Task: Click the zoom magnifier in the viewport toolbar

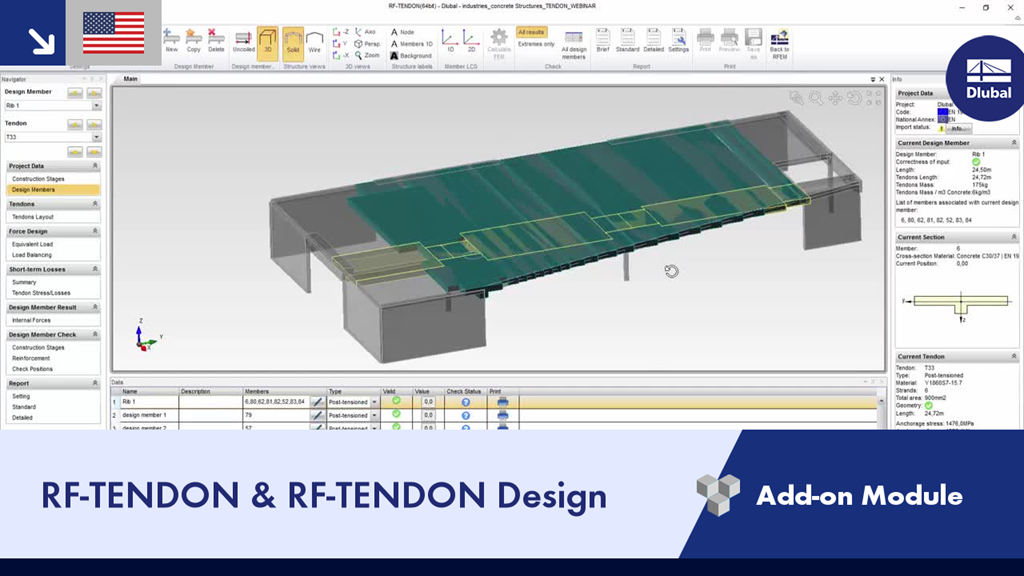Action: pos(816,98)
